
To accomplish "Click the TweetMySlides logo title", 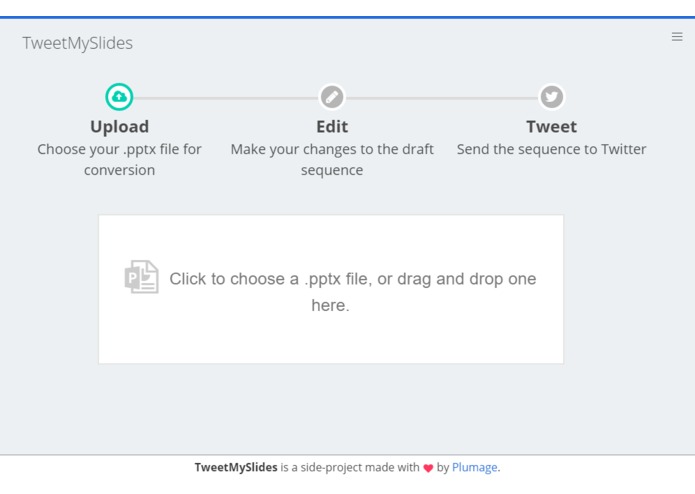I will [78, 43].
